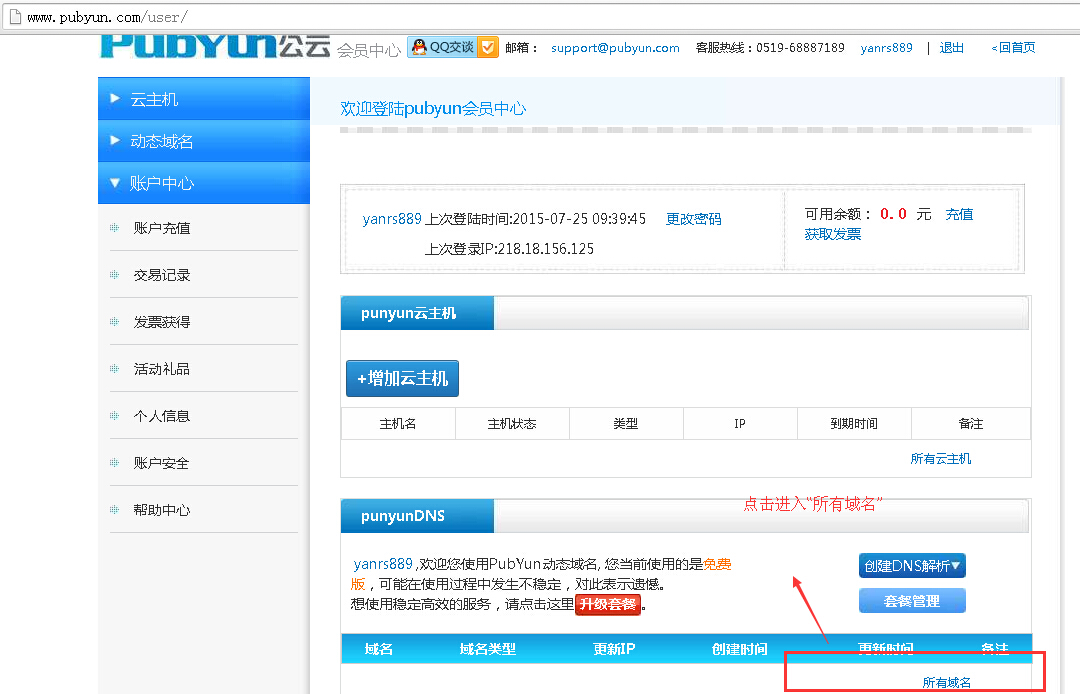Image resolution: width=1080 pixels, height=694 pixels.
Task: Click the 到期时间 column header
Action: coord(854,423)
